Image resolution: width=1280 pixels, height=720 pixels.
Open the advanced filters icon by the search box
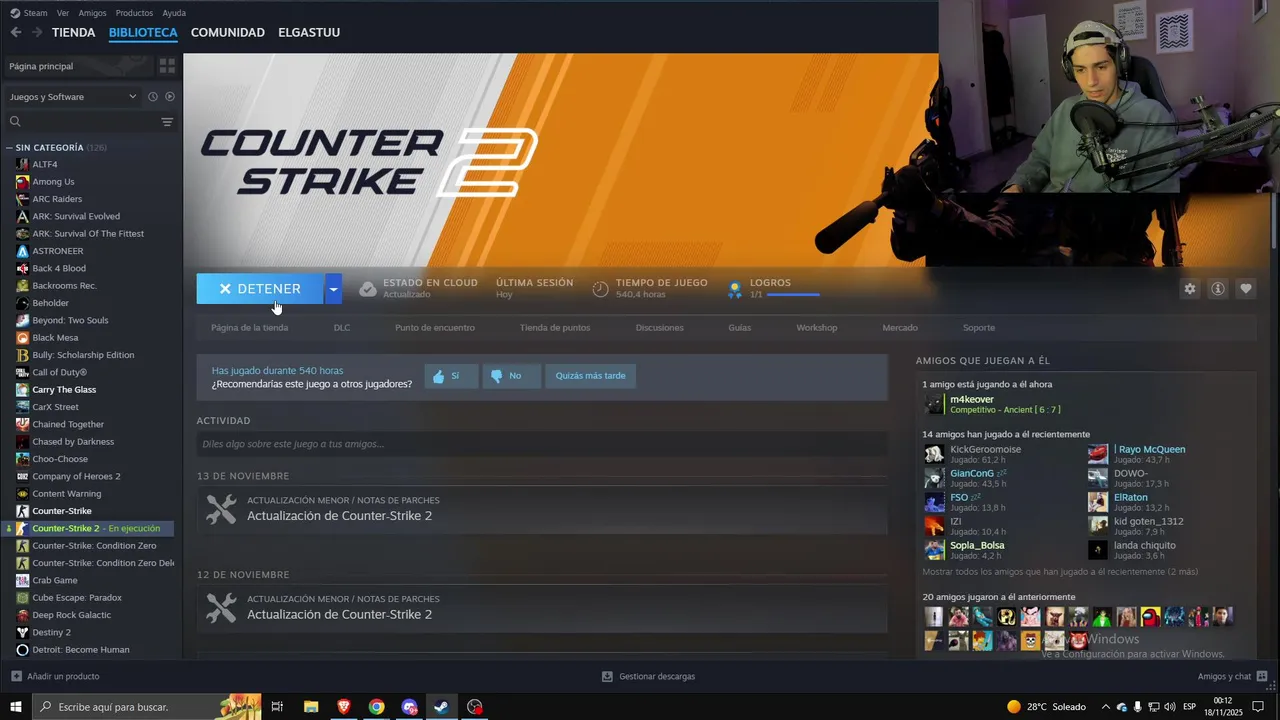pos(167,122)
